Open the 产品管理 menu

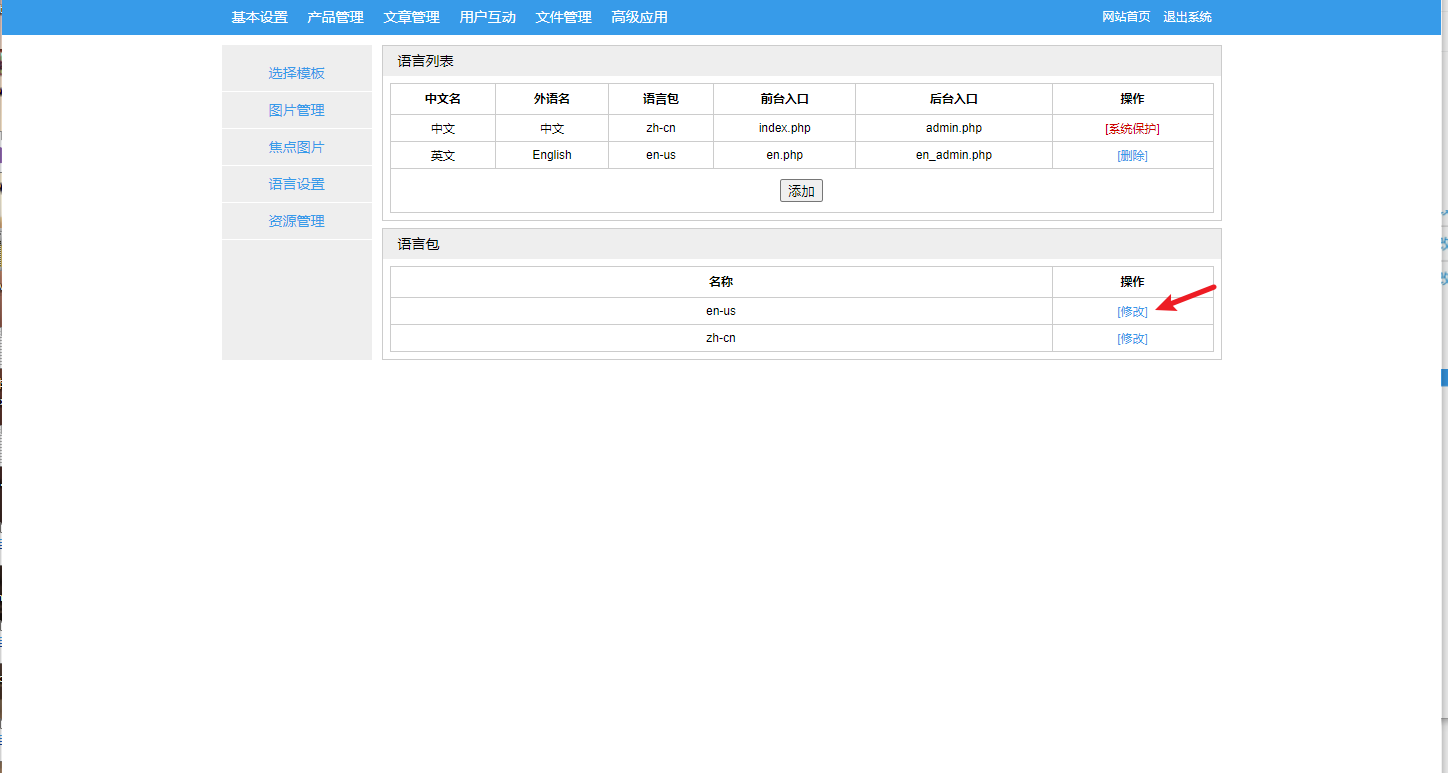pyautogui.click(x=335, y=17)
